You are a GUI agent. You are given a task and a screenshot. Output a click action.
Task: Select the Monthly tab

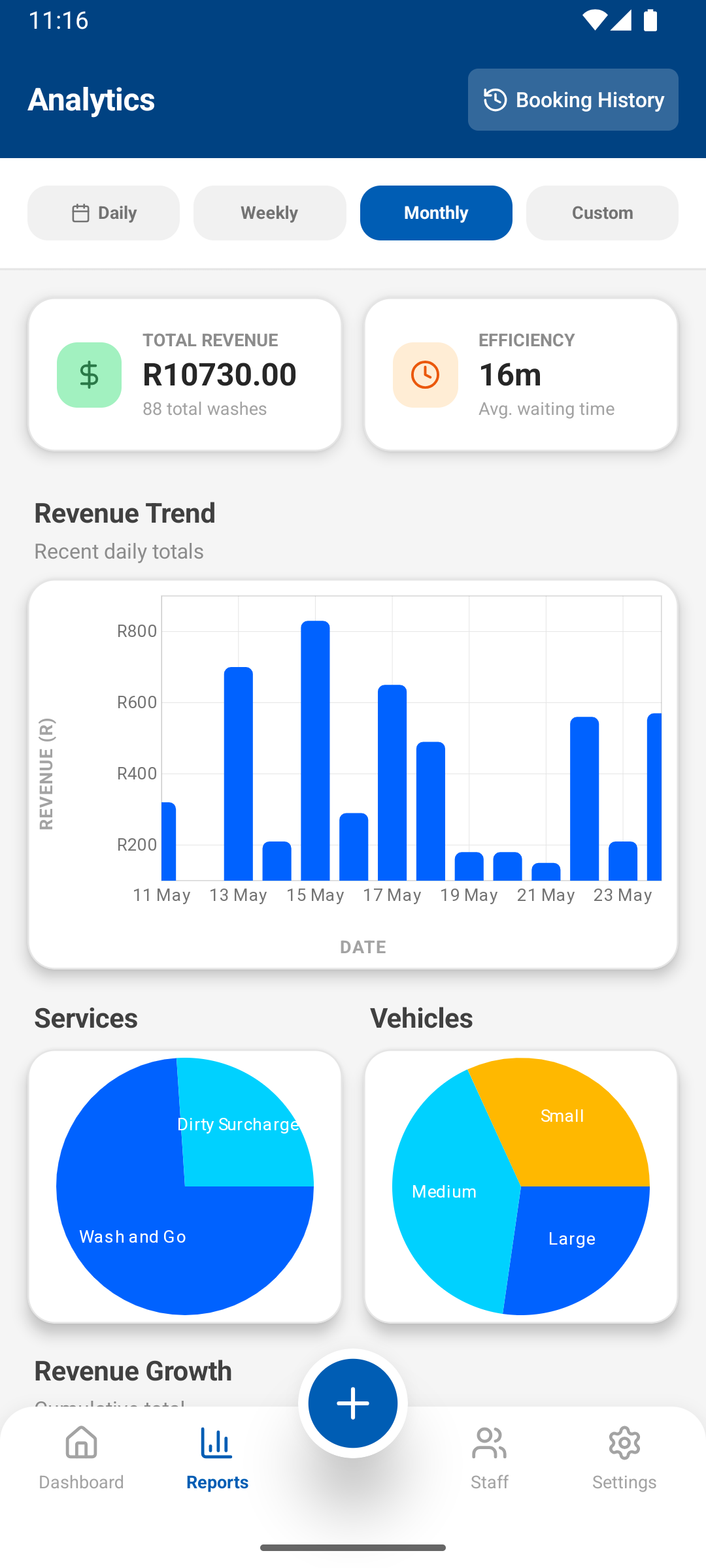tap(436, 213)
